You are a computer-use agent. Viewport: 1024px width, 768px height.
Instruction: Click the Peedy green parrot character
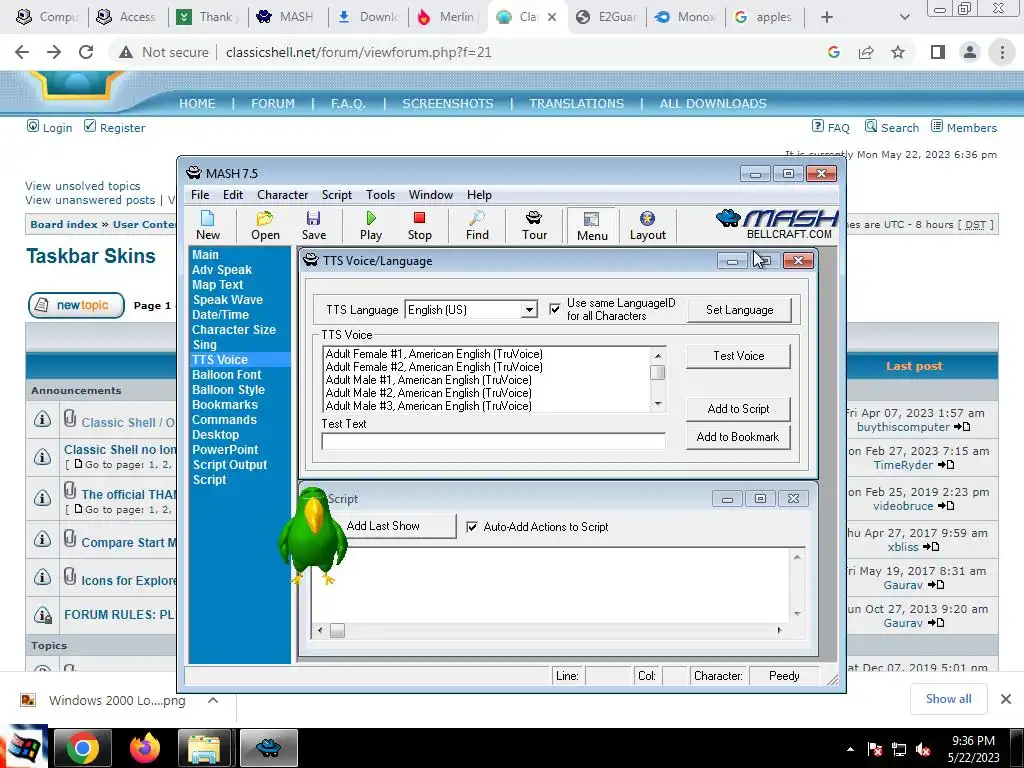312,536
